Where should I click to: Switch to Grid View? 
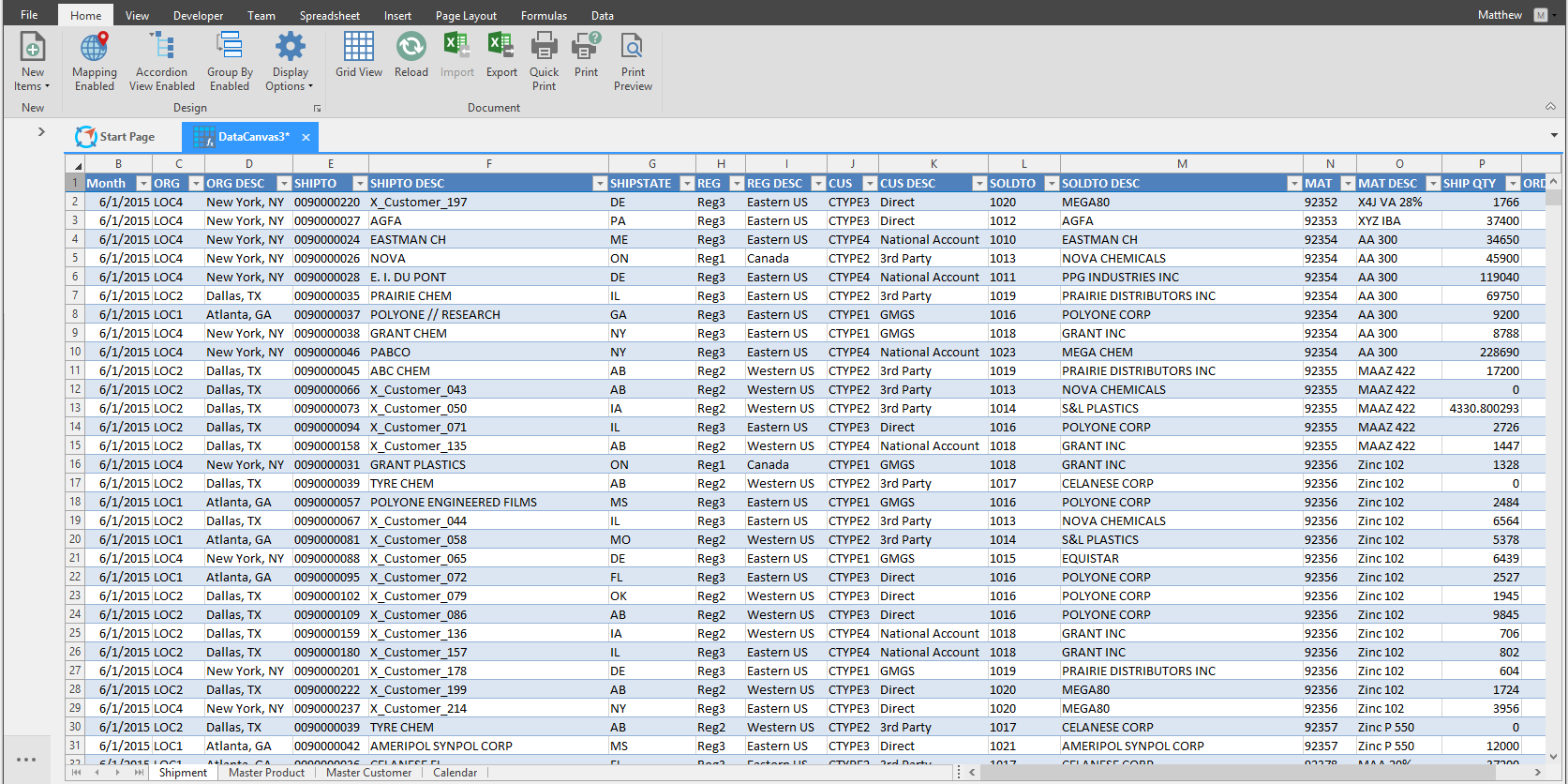click(359, 55)
